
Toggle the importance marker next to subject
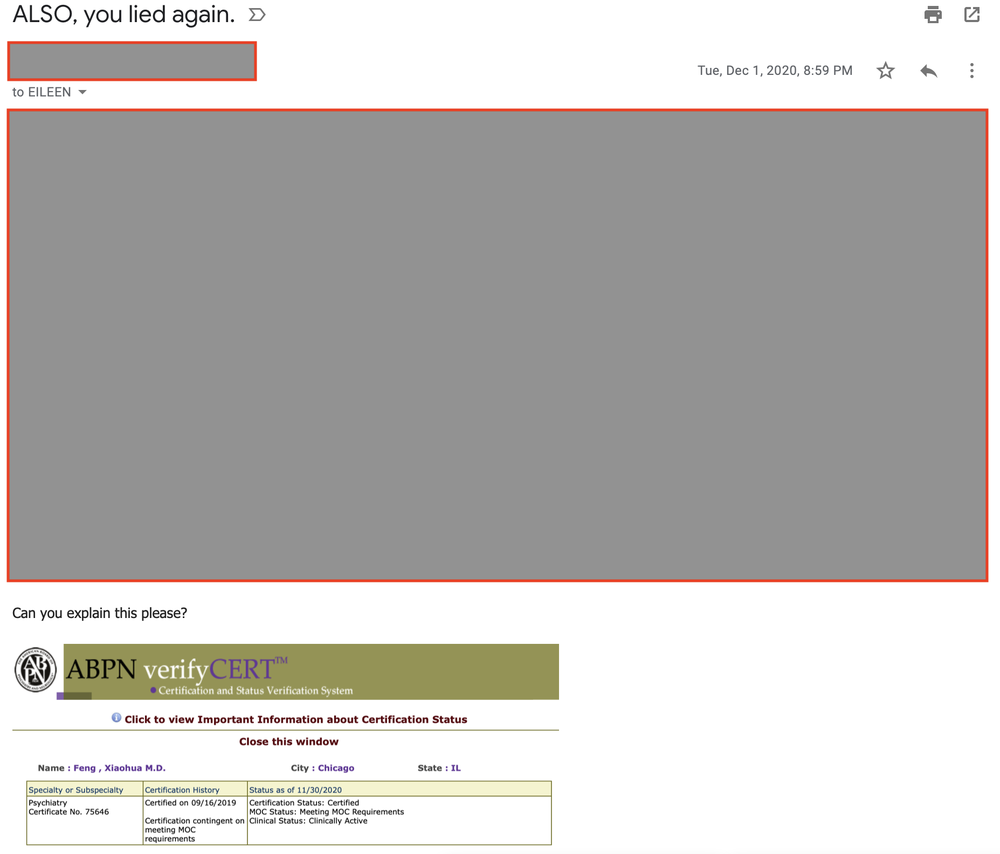257,15
